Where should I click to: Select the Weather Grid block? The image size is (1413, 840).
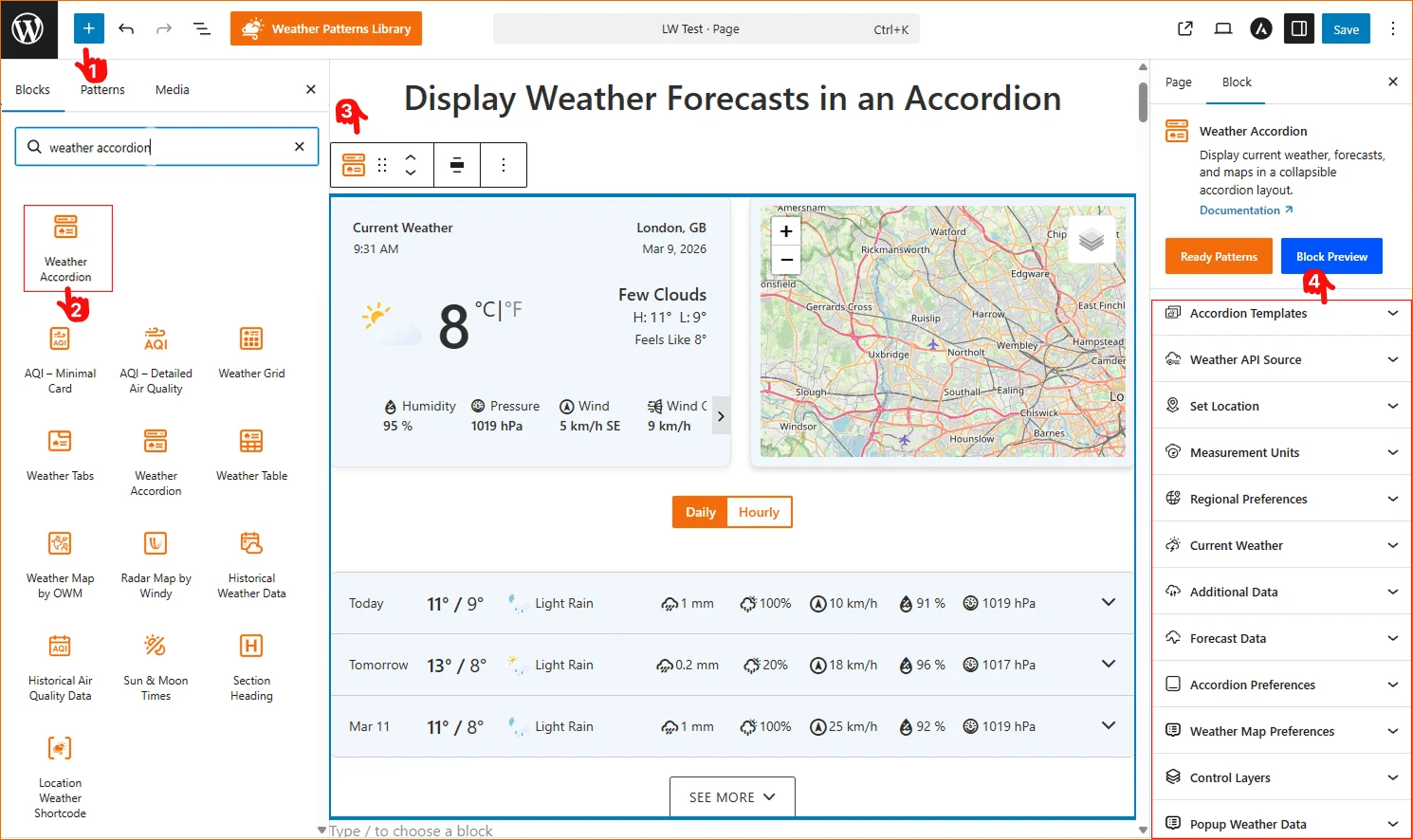tap(250, 351)
